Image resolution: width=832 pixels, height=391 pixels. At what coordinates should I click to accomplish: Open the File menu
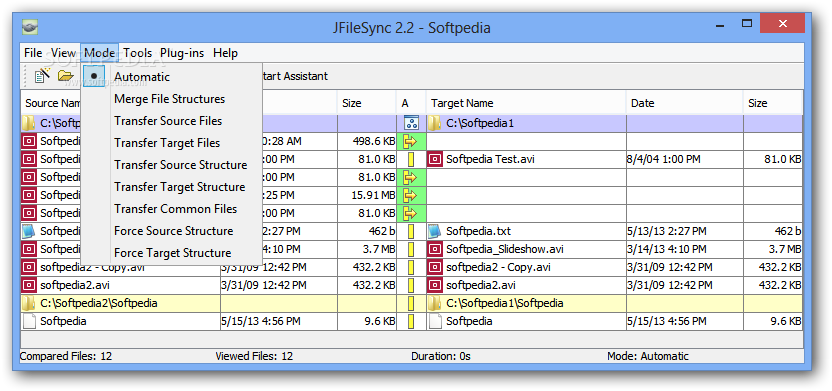33,53
